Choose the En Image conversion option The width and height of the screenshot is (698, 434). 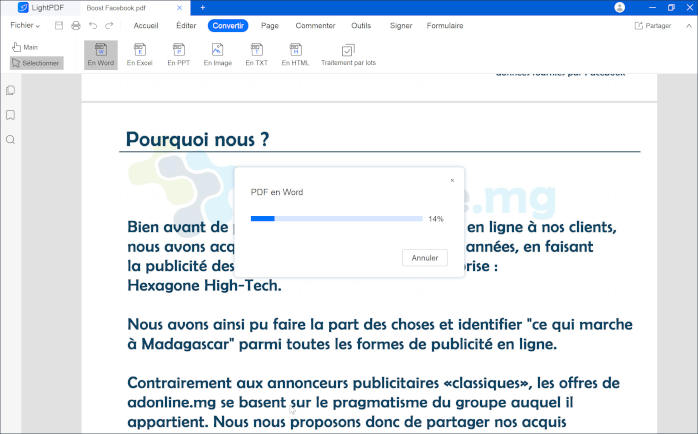(x=217, y=54)
